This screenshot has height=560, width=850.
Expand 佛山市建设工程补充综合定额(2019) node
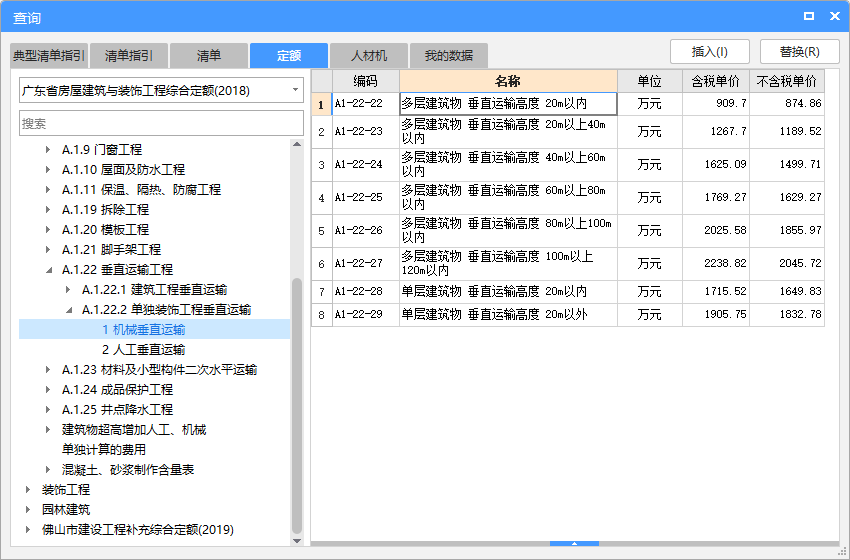point(28,530)
